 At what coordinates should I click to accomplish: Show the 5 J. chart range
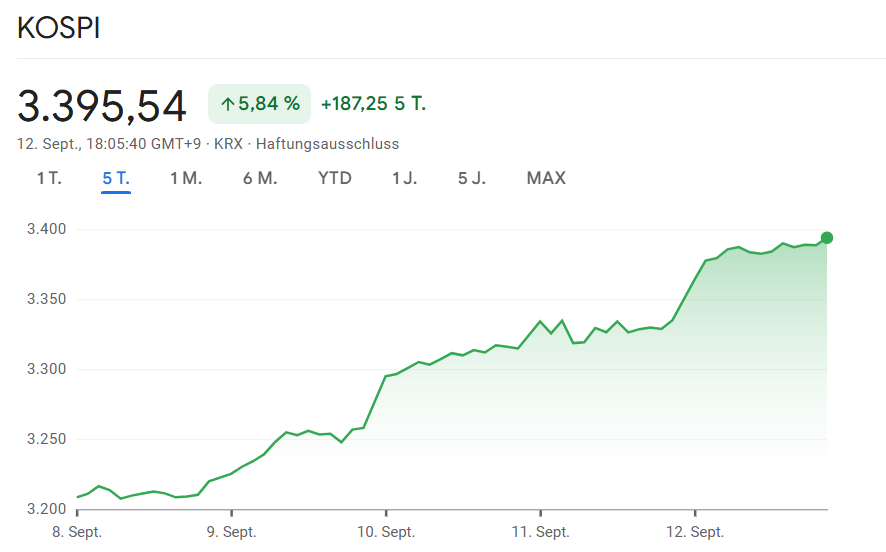coord(473,178)
